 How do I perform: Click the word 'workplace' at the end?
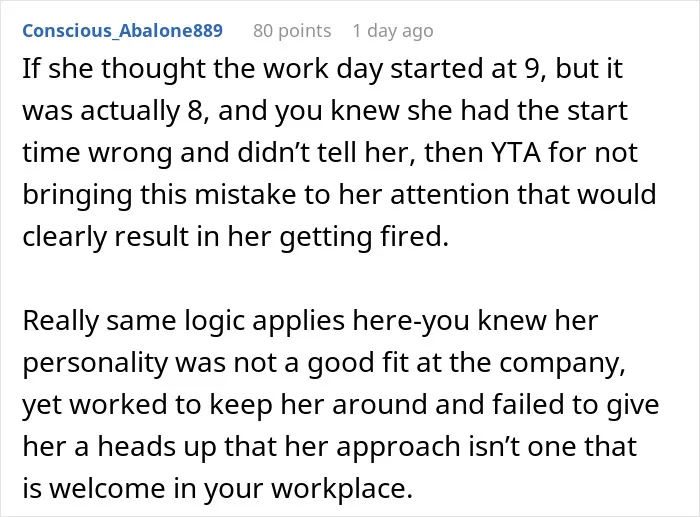(x=342, y=489)
